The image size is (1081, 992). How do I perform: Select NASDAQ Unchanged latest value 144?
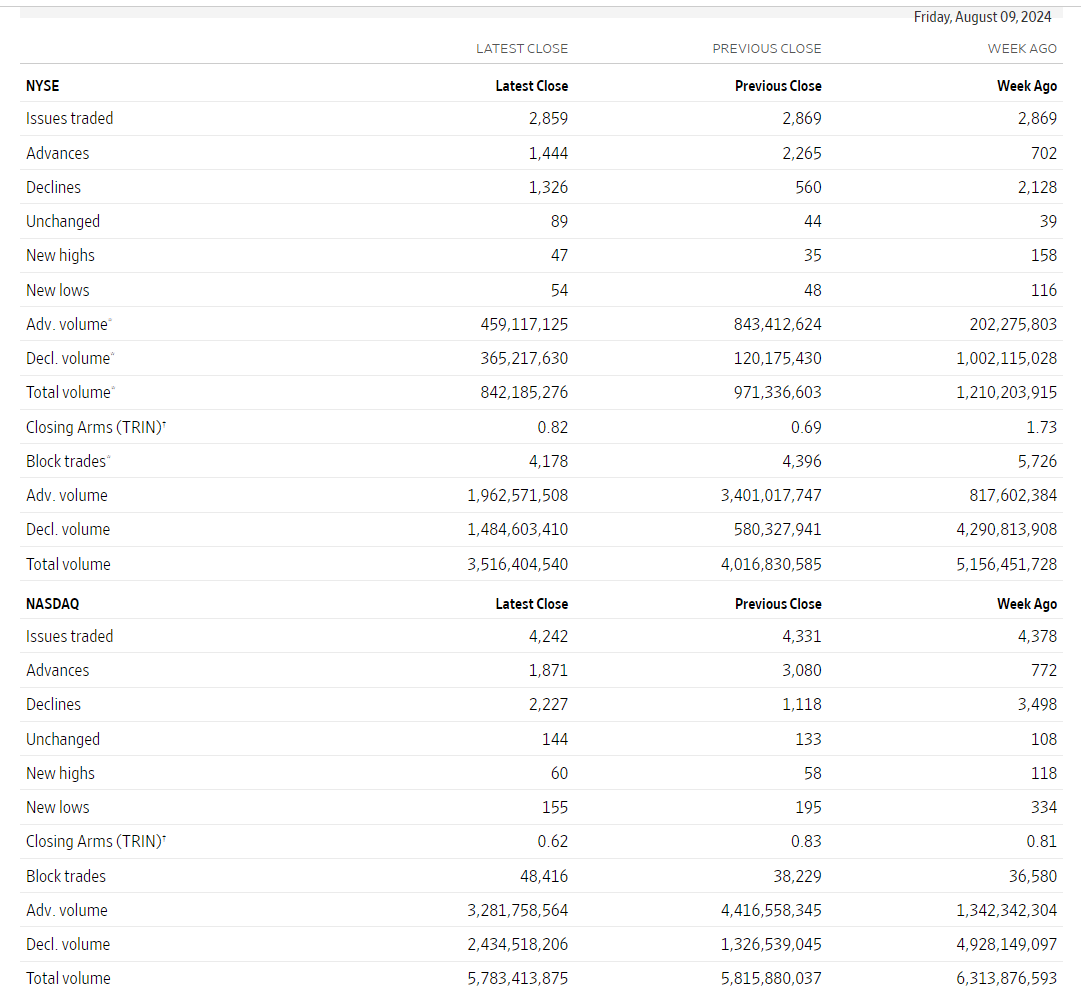555,740
